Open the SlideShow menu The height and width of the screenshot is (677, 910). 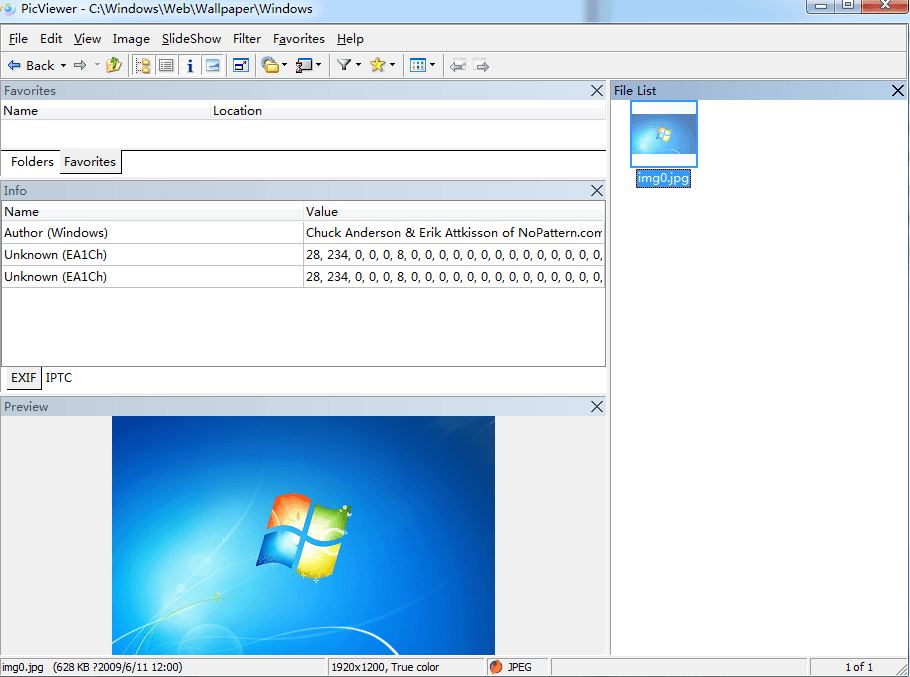click(191, 39)
